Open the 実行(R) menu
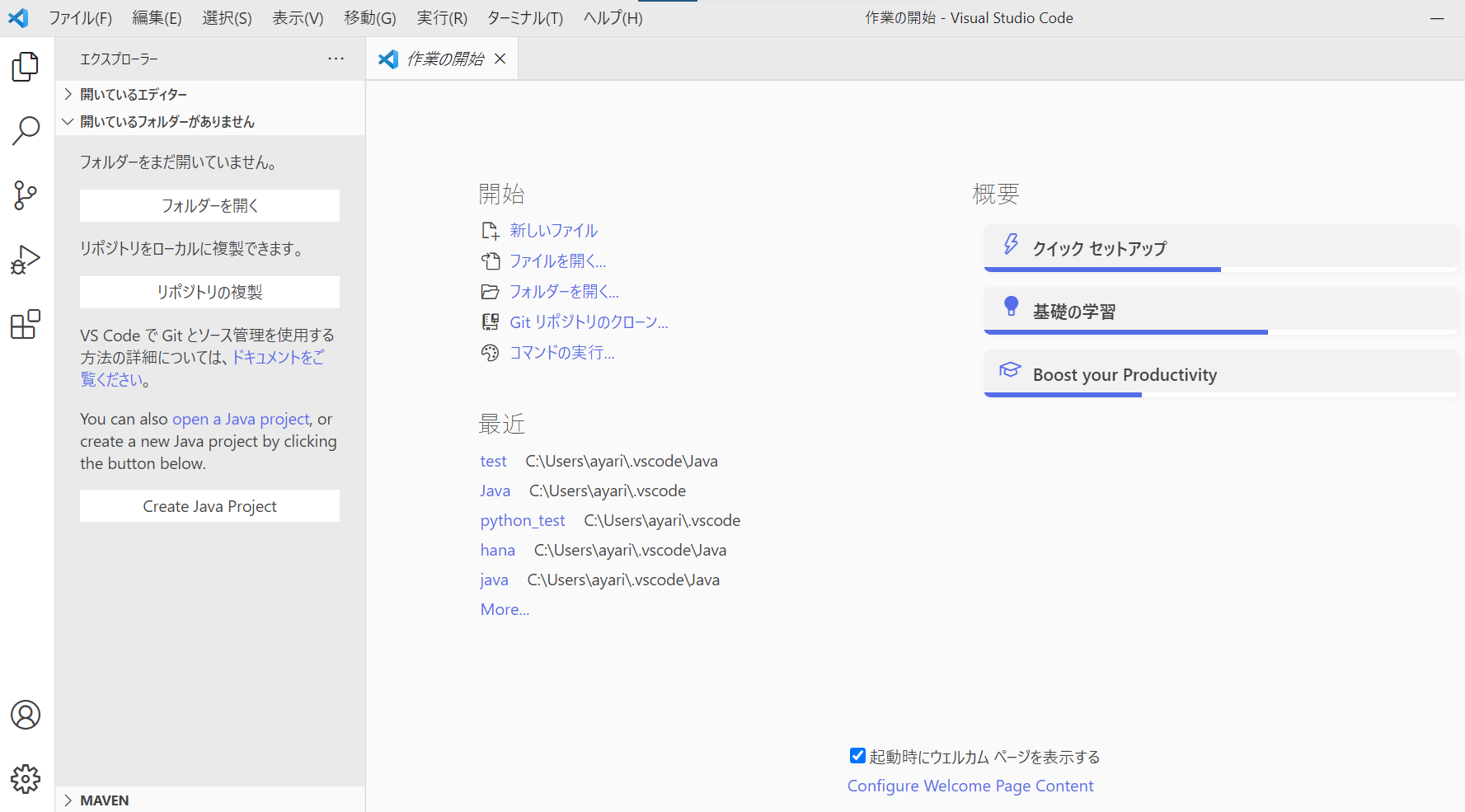Screen dimensions: 1465x812 click(442, 18)
